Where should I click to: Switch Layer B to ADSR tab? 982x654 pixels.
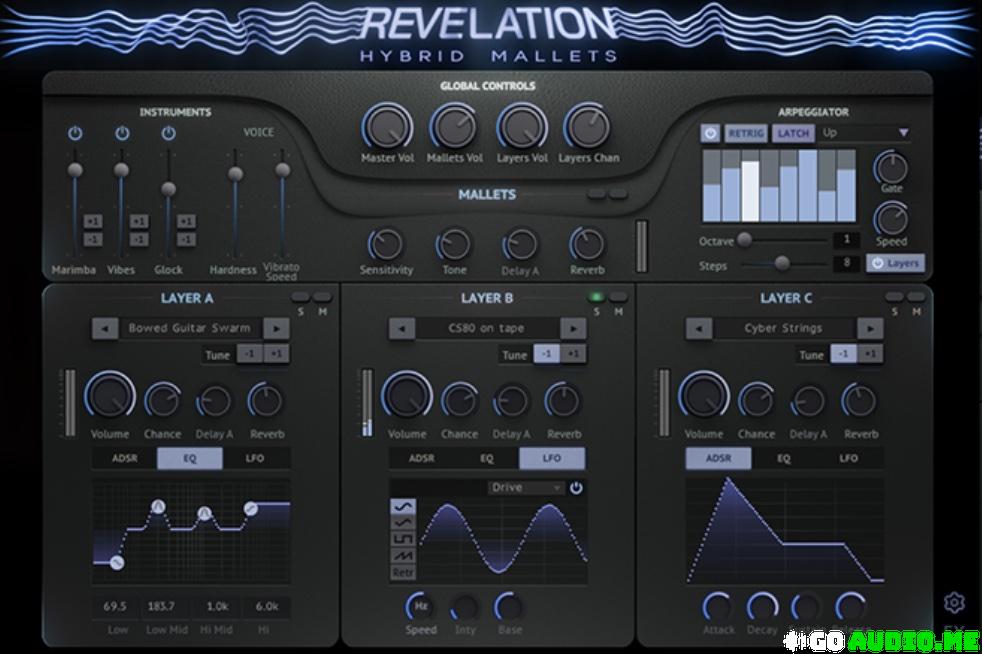coord(421,459)
